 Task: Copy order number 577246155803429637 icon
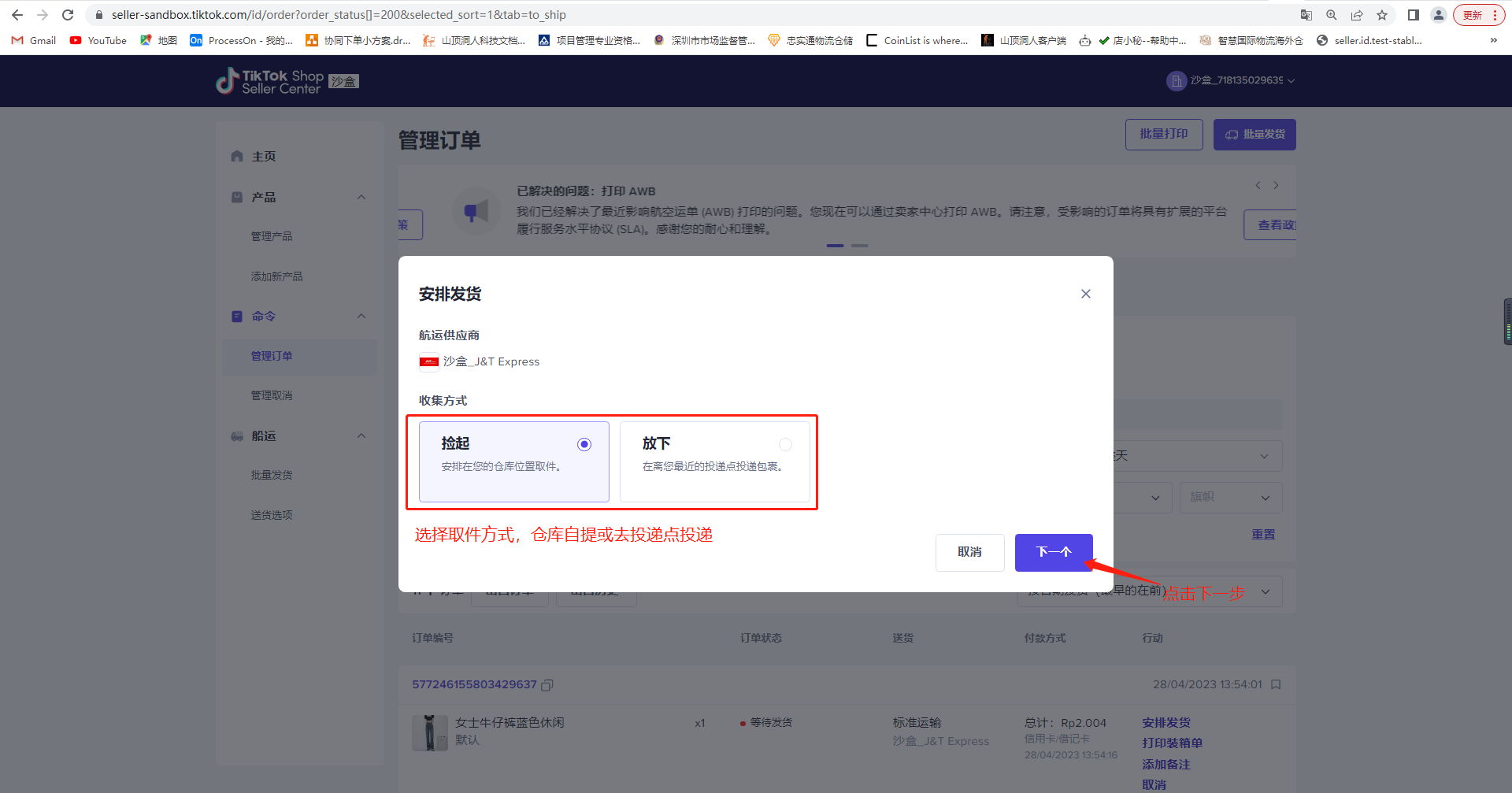(547, 685)
